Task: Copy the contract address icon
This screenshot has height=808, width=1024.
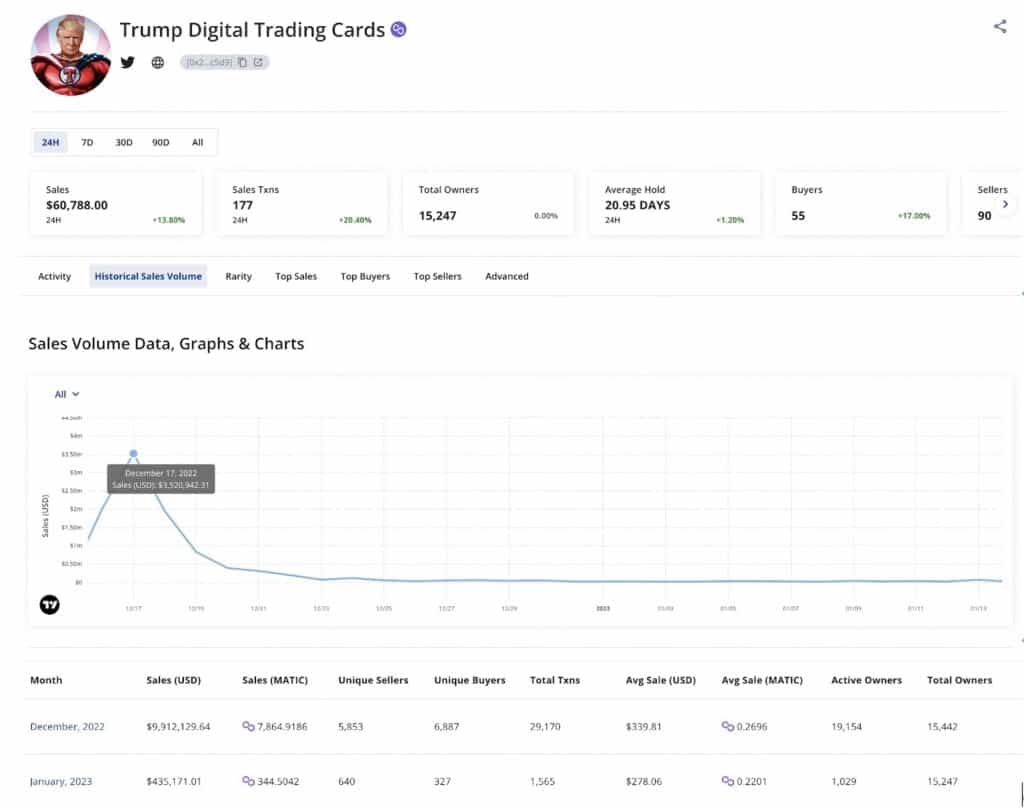Action: tap(242, 62)
